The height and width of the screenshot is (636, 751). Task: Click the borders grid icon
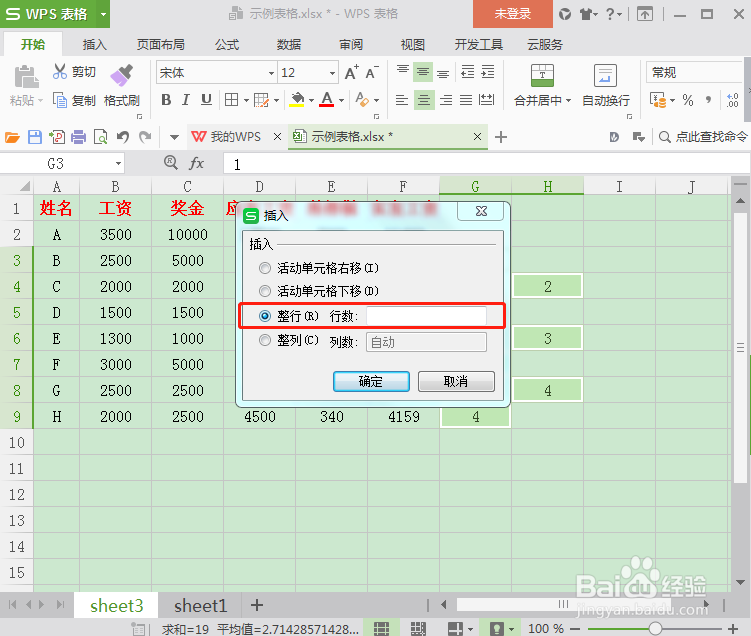point(231,100)
